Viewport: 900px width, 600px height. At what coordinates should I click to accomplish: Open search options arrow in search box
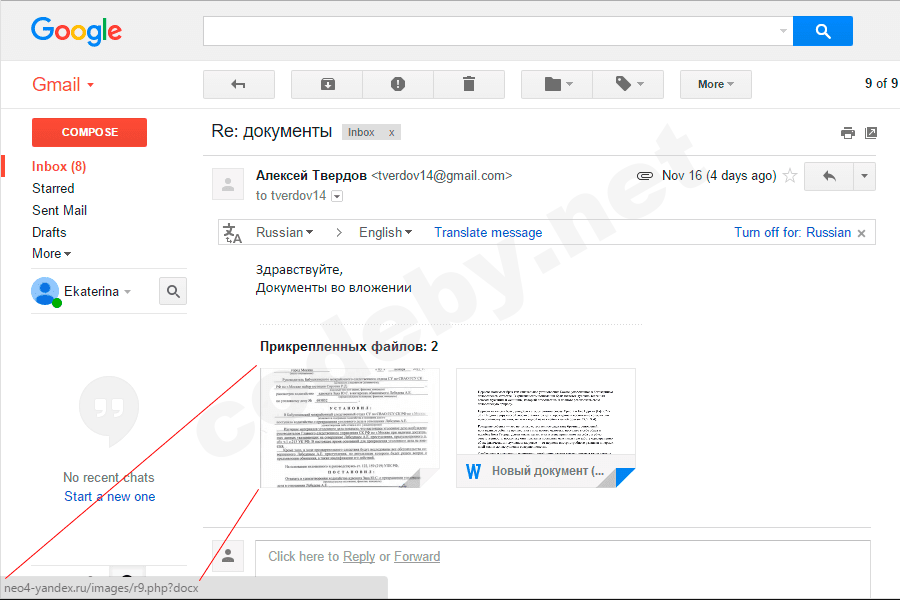pyautogui.click(x=783, y=31)
